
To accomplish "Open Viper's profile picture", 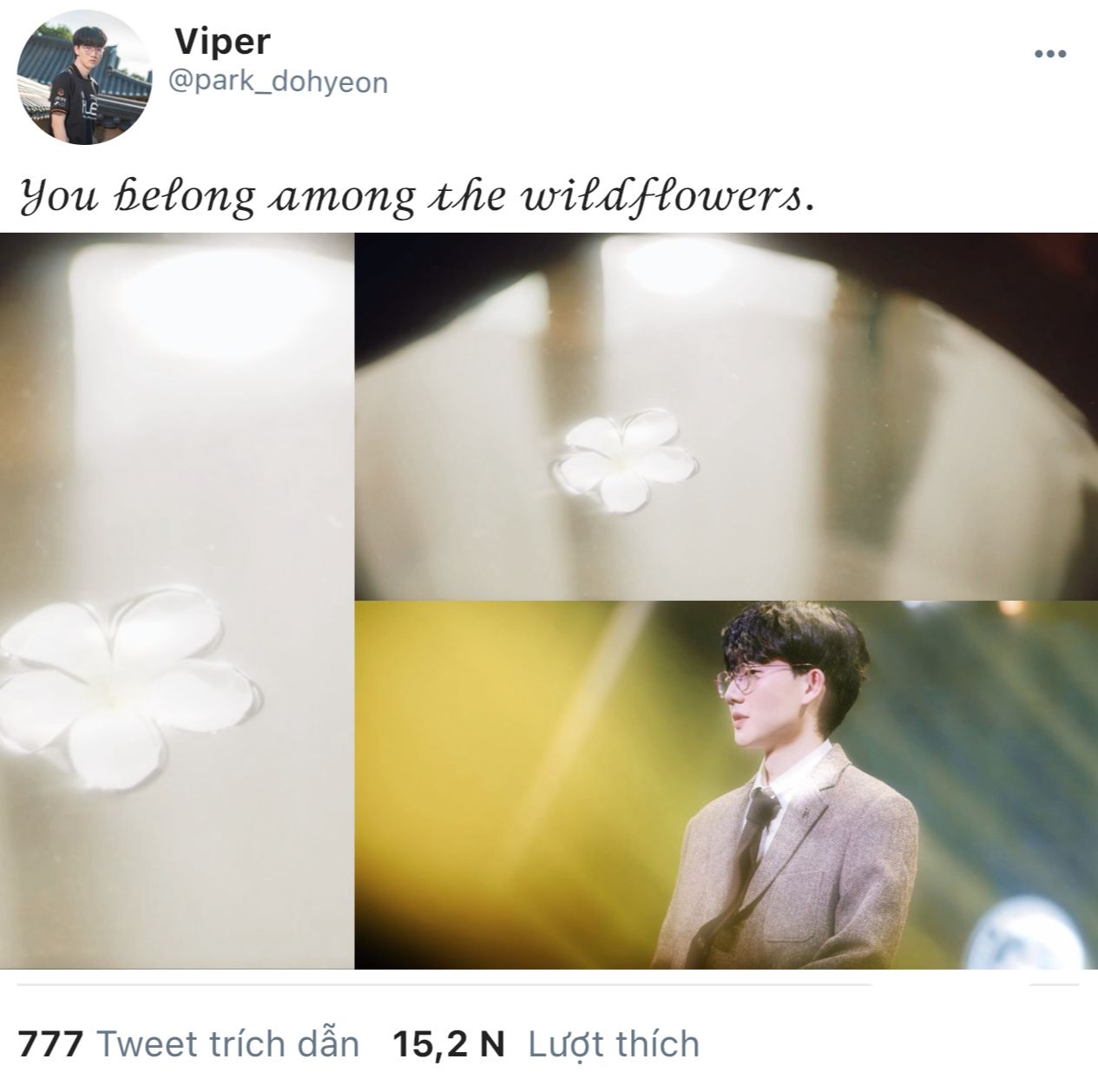I will point(84,78).
